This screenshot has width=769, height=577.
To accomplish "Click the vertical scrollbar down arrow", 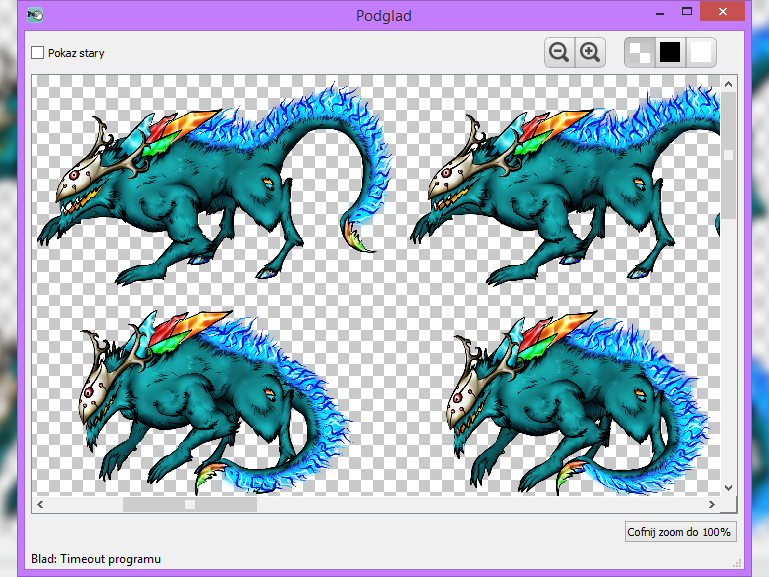I will pos(728,488).
